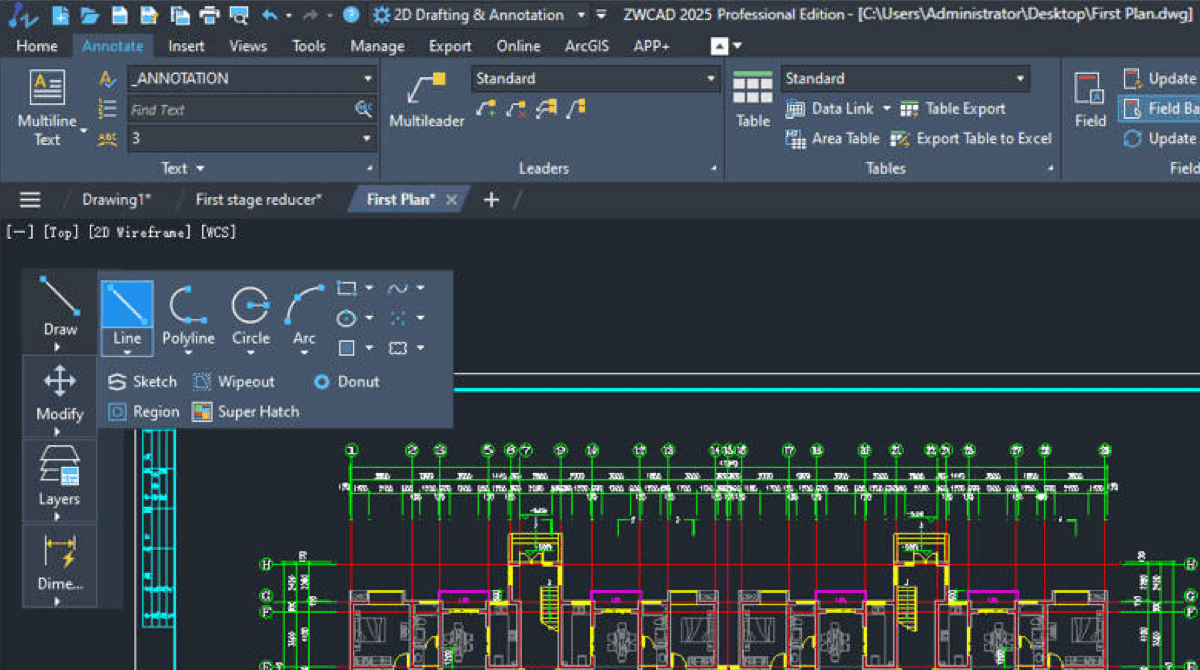Click the Region tool
The width and height of the screenshot is (1200, 670).
[143, 411]
